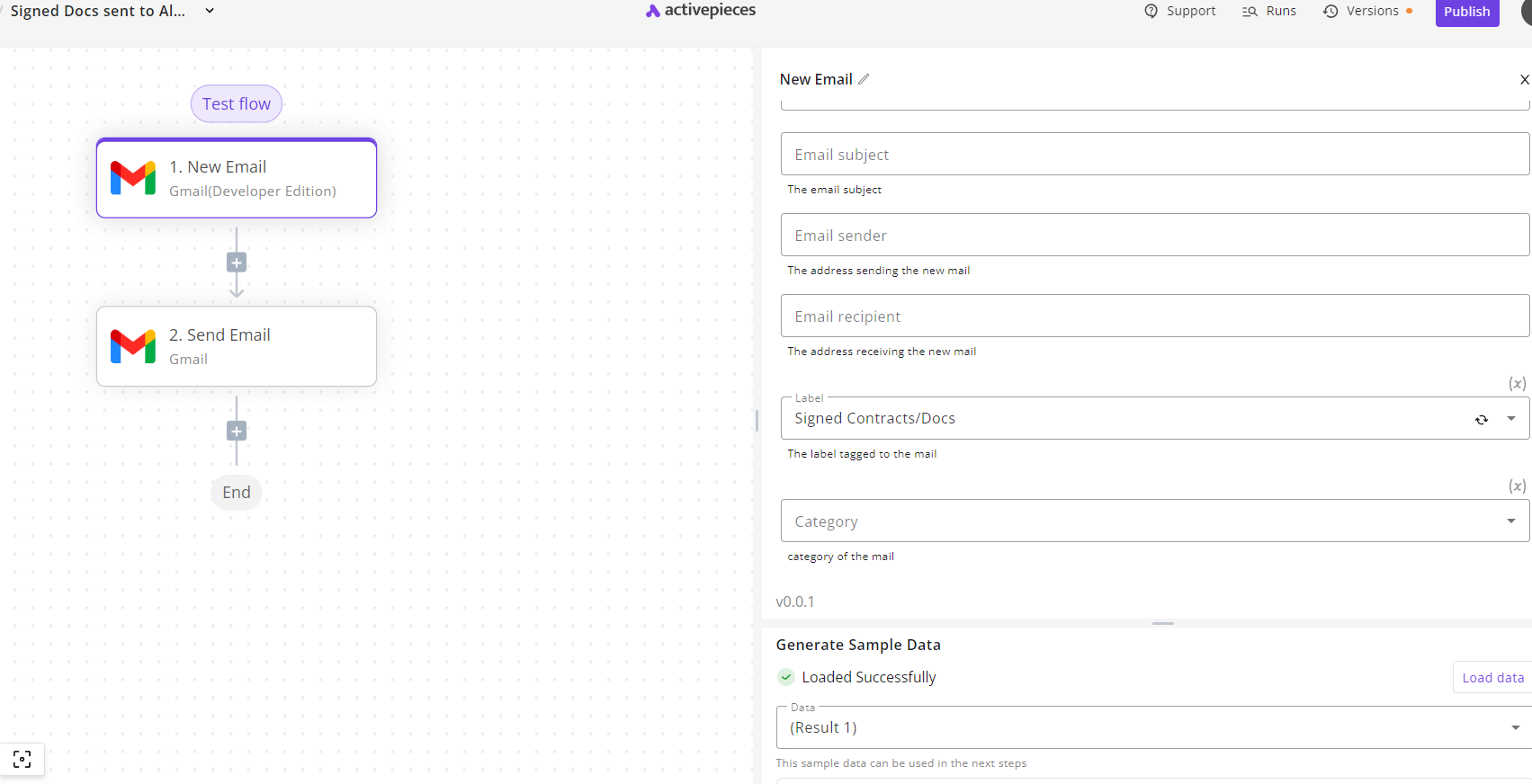
Task: Open the Versions history
Action: 1367,11
